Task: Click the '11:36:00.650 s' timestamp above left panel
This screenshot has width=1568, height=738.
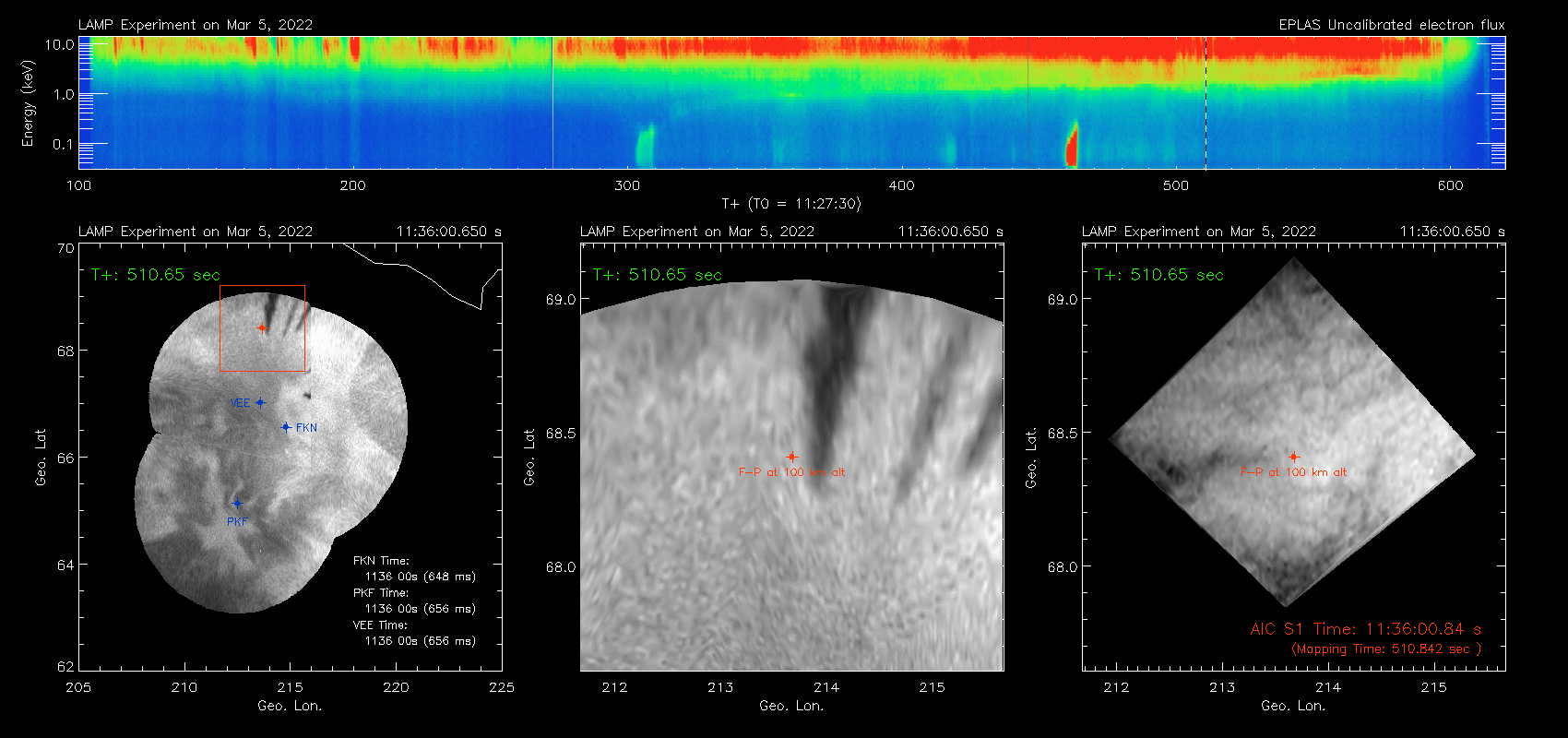Action: click(449, 232)
